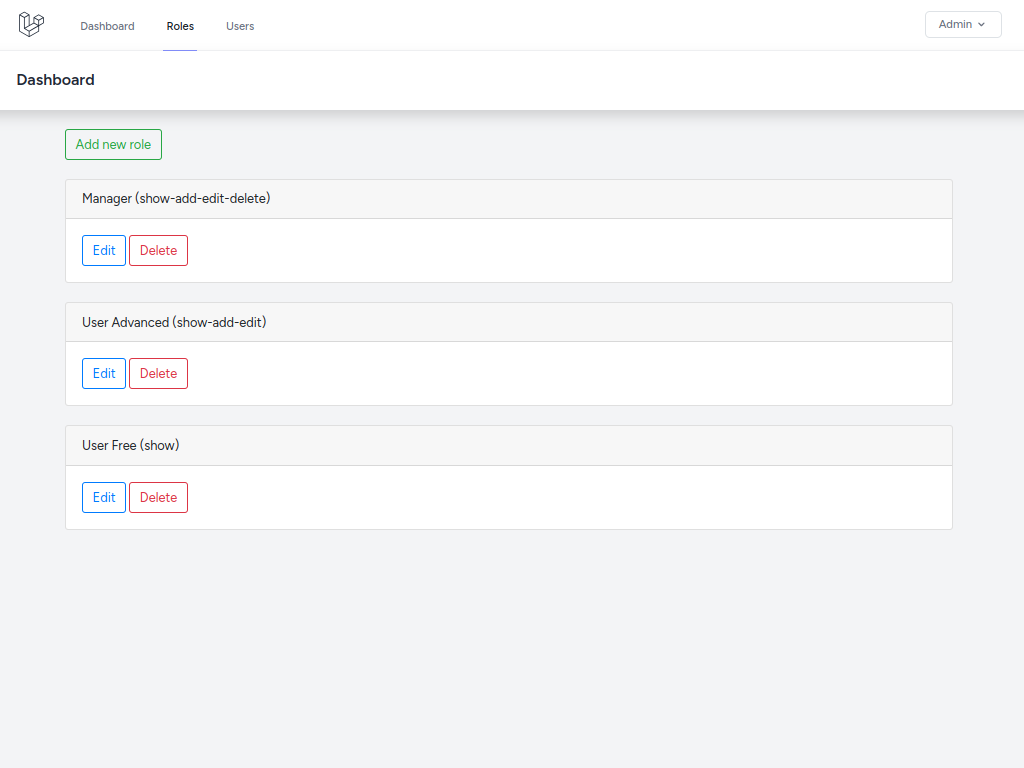Navigate to the Dashboard nav item
The image size is (1024, 768).
click(107, 26)
